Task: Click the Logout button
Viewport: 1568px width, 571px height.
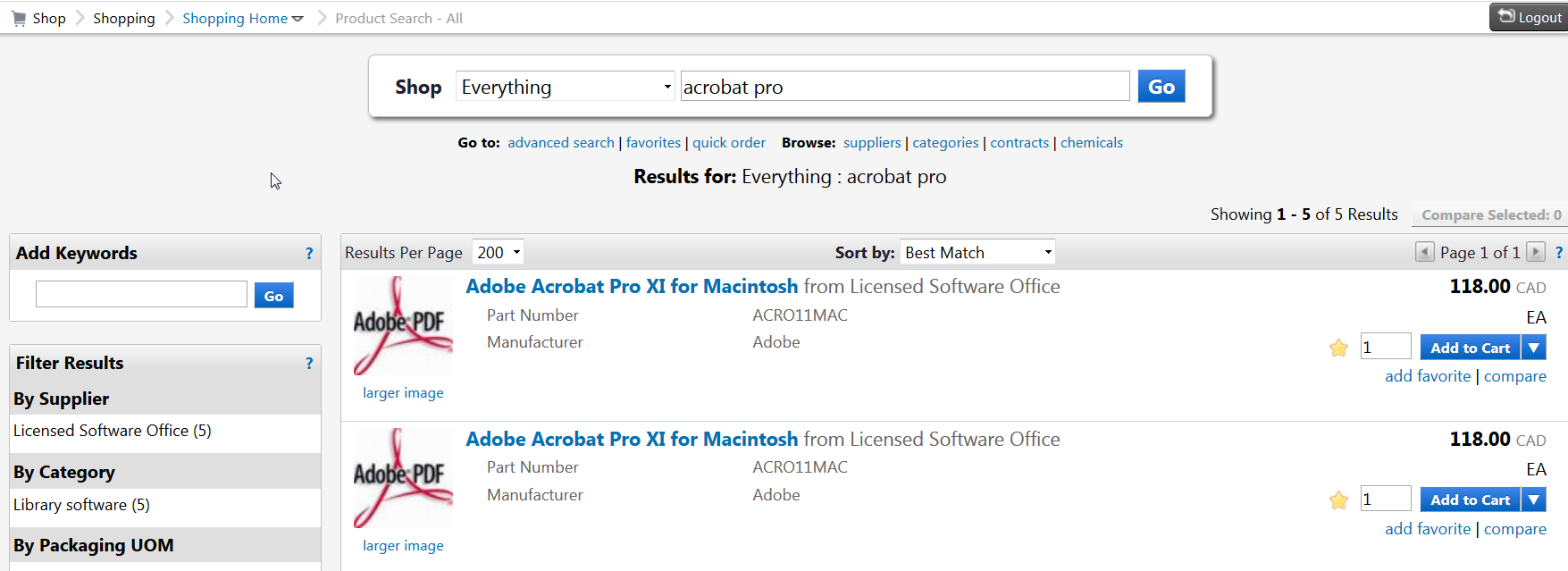Action: coord(1530,17)
